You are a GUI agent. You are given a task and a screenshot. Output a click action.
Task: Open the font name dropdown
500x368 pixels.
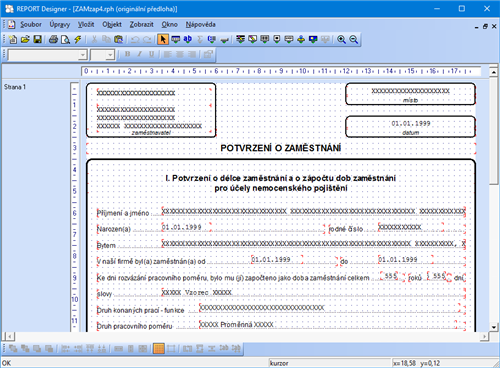[82, 55]
